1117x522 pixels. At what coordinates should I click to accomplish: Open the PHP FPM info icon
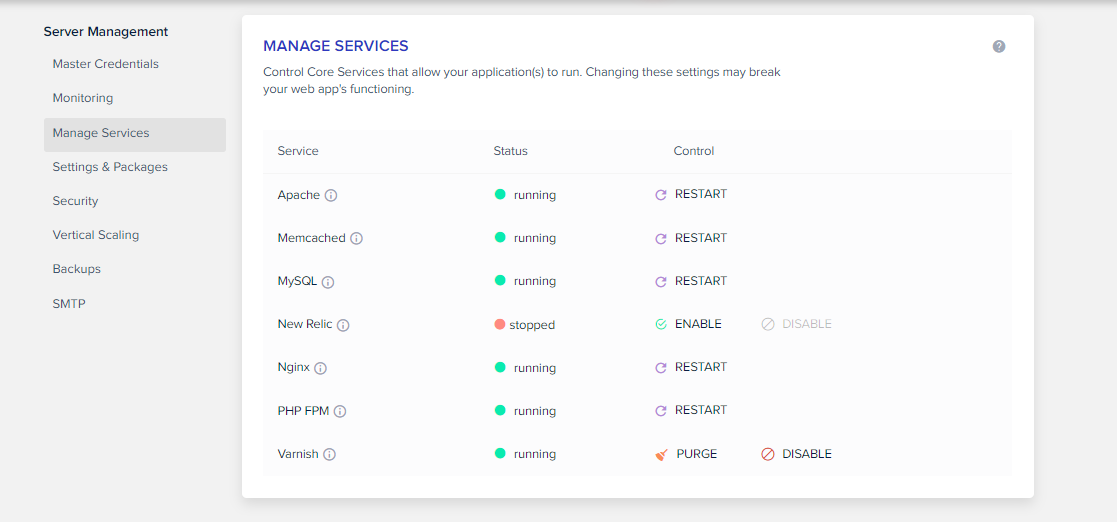340,411
